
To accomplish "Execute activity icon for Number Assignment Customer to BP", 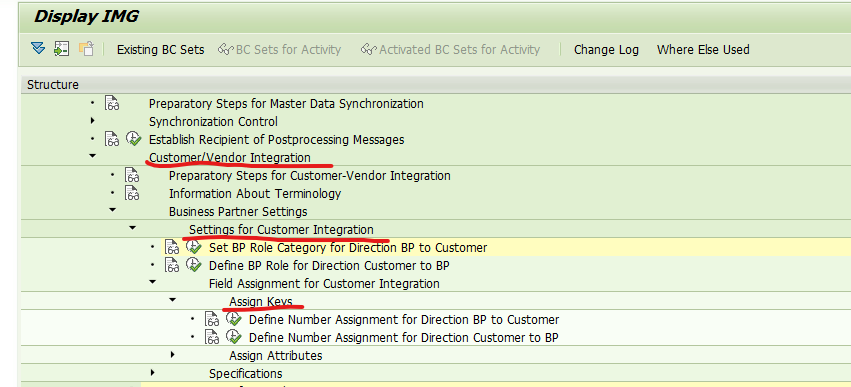I will click(234, 337).
